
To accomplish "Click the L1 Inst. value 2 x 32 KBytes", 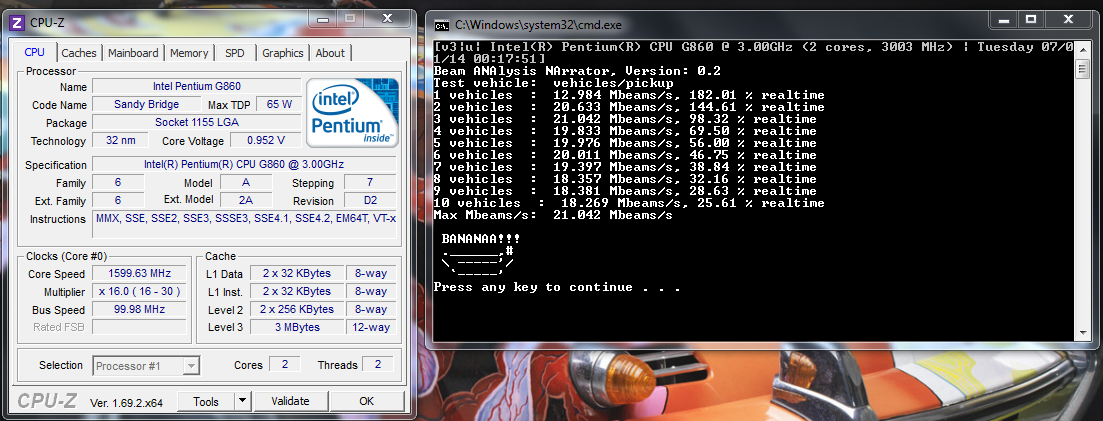I will click(x=296, y=291).
